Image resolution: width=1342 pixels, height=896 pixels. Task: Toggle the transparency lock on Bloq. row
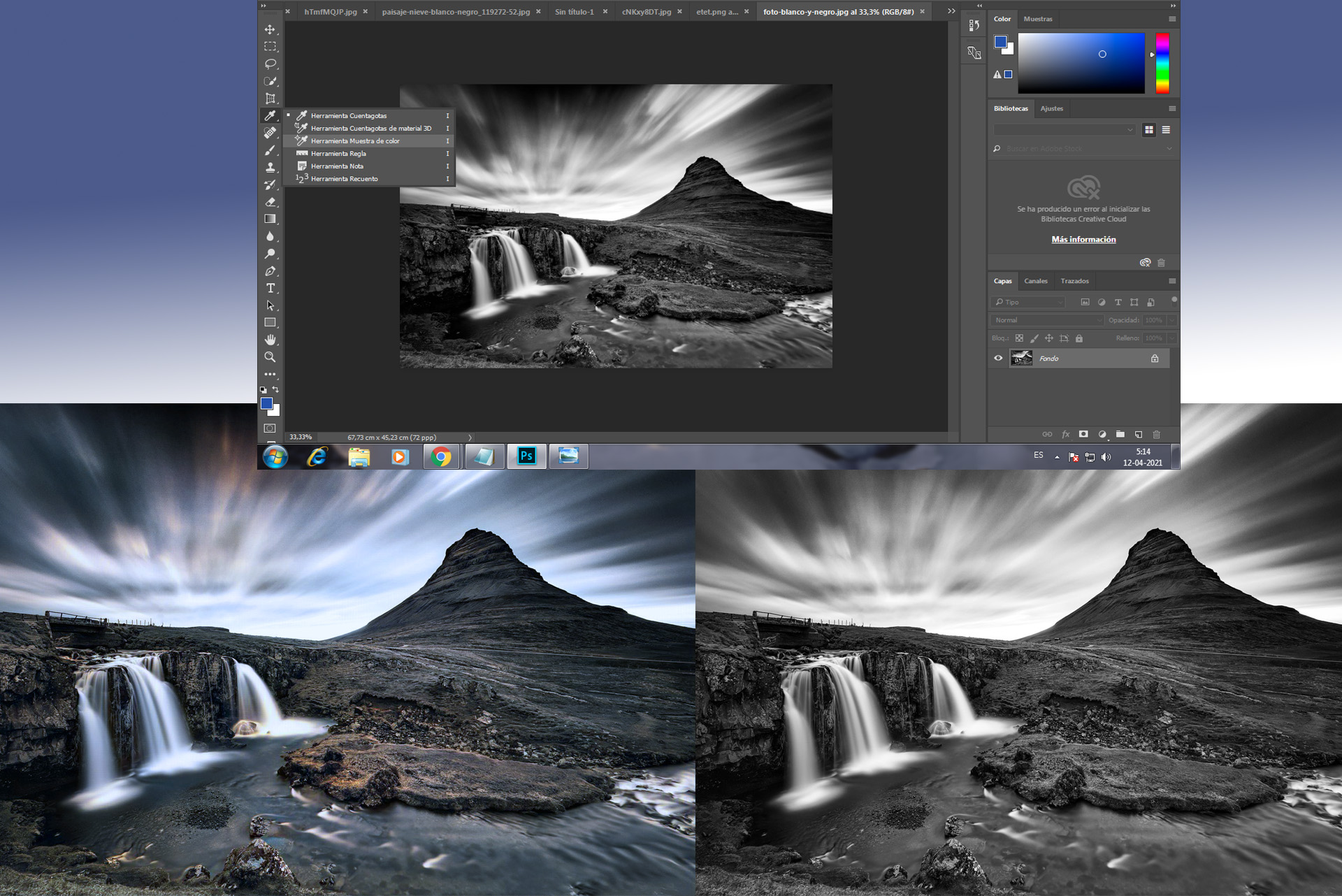tap(1020, 338)
